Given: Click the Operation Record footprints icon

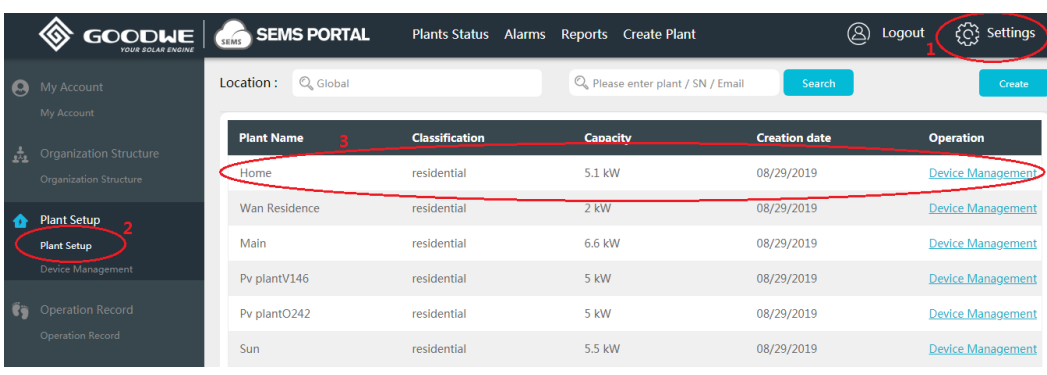Looking at the screenshot, I should point(21,310).
